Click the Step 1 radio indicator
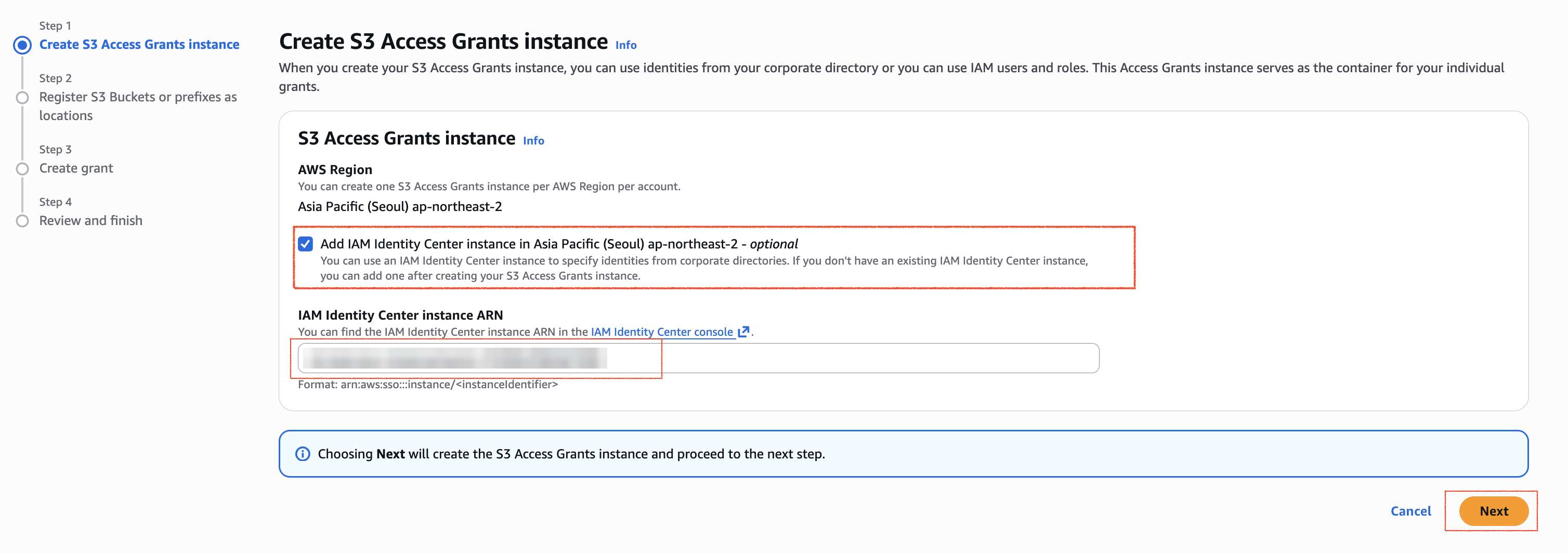 (22, 45)
